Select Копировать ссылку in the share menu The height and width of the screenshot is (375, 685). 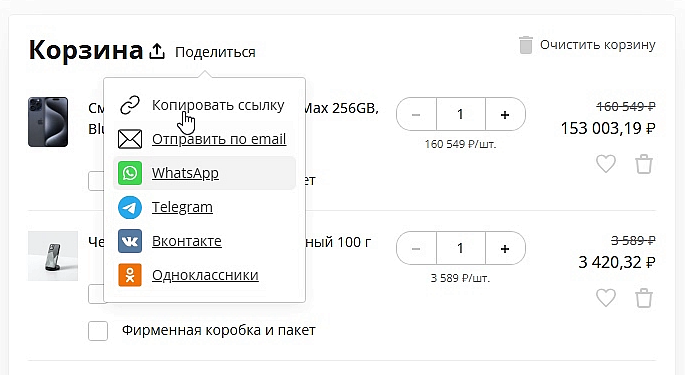point(218,105)
